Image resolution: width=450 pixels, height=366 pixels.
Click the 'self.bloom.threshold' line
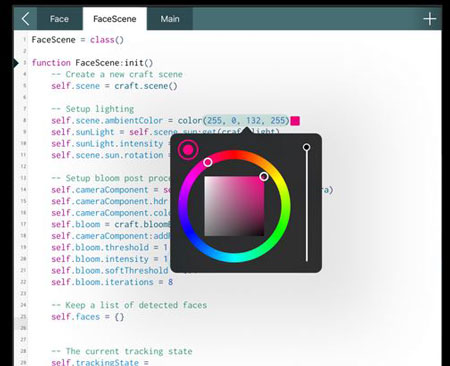click(109, 248)
